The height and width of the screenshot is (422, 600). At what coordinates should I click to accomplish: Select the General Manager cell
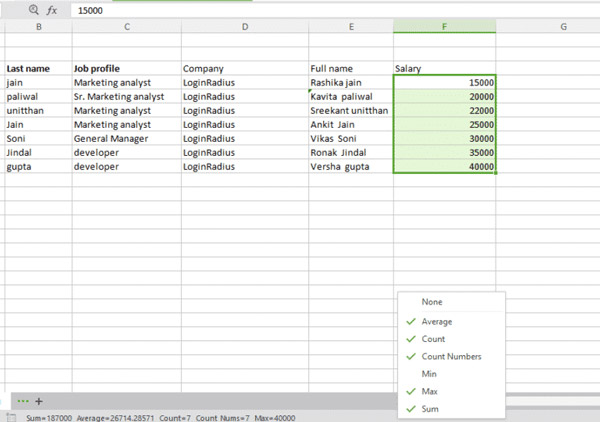[x=127, y=138]
